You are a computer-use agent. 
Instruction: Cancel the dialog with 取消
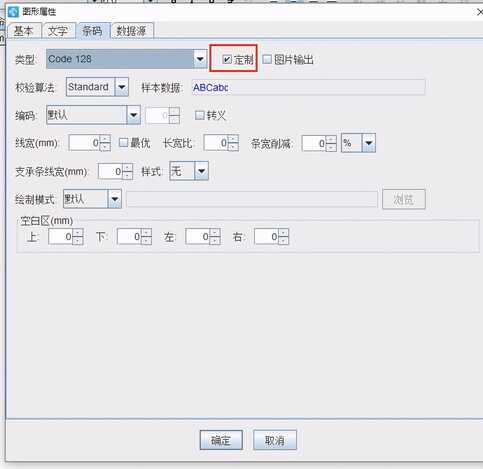(x=275, y=440)
